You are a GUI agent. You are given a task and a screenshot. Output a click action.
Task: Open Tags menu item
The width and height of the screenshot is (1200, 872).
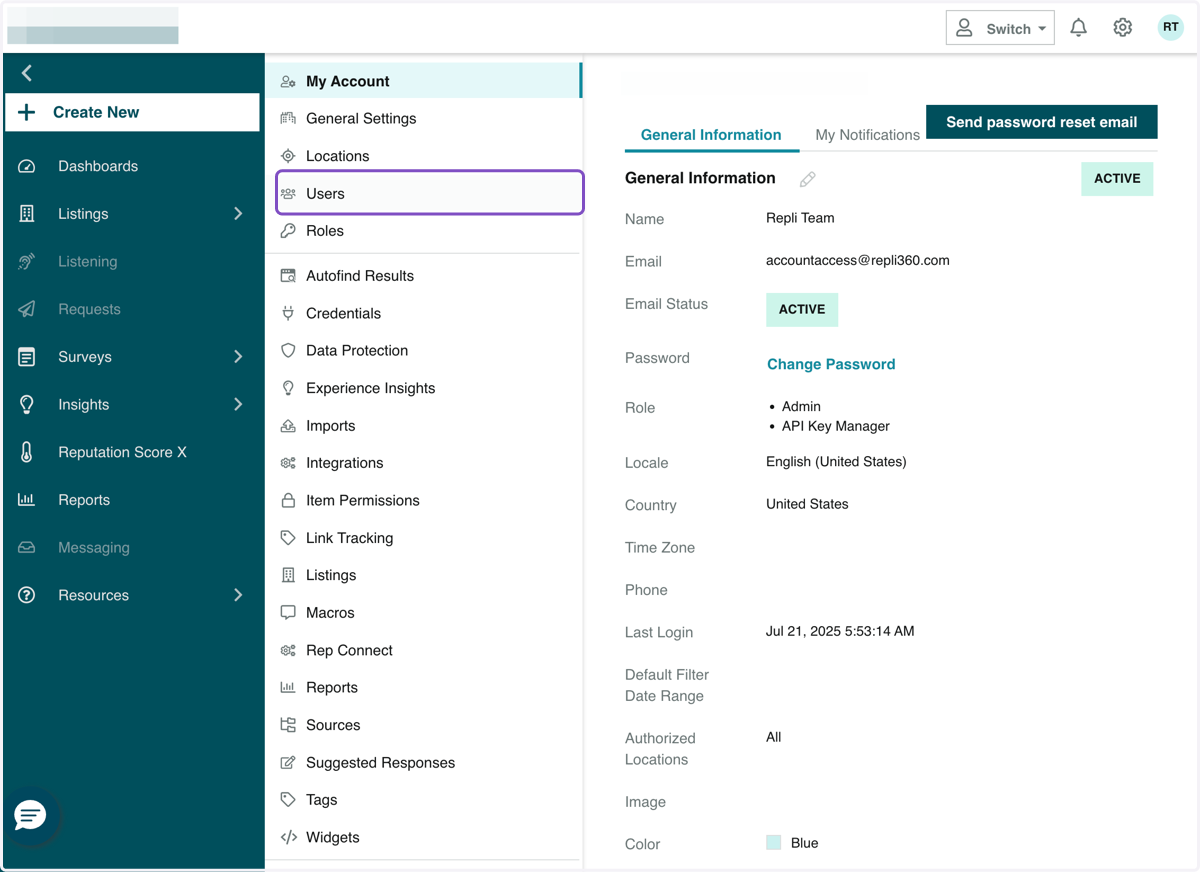[423, 800]
